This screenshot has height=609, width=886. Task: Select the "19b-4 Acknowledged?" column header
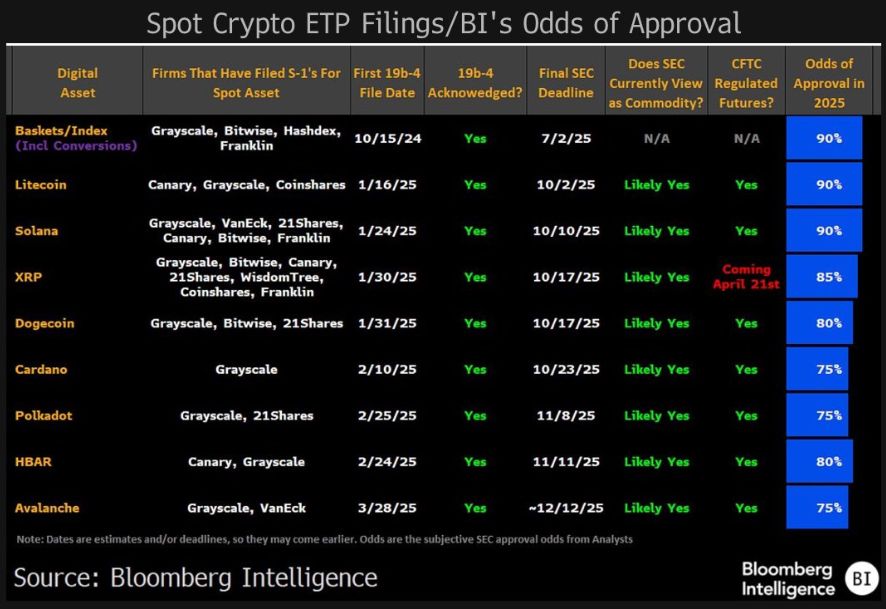pyautogui.click(x=475, y=82)
